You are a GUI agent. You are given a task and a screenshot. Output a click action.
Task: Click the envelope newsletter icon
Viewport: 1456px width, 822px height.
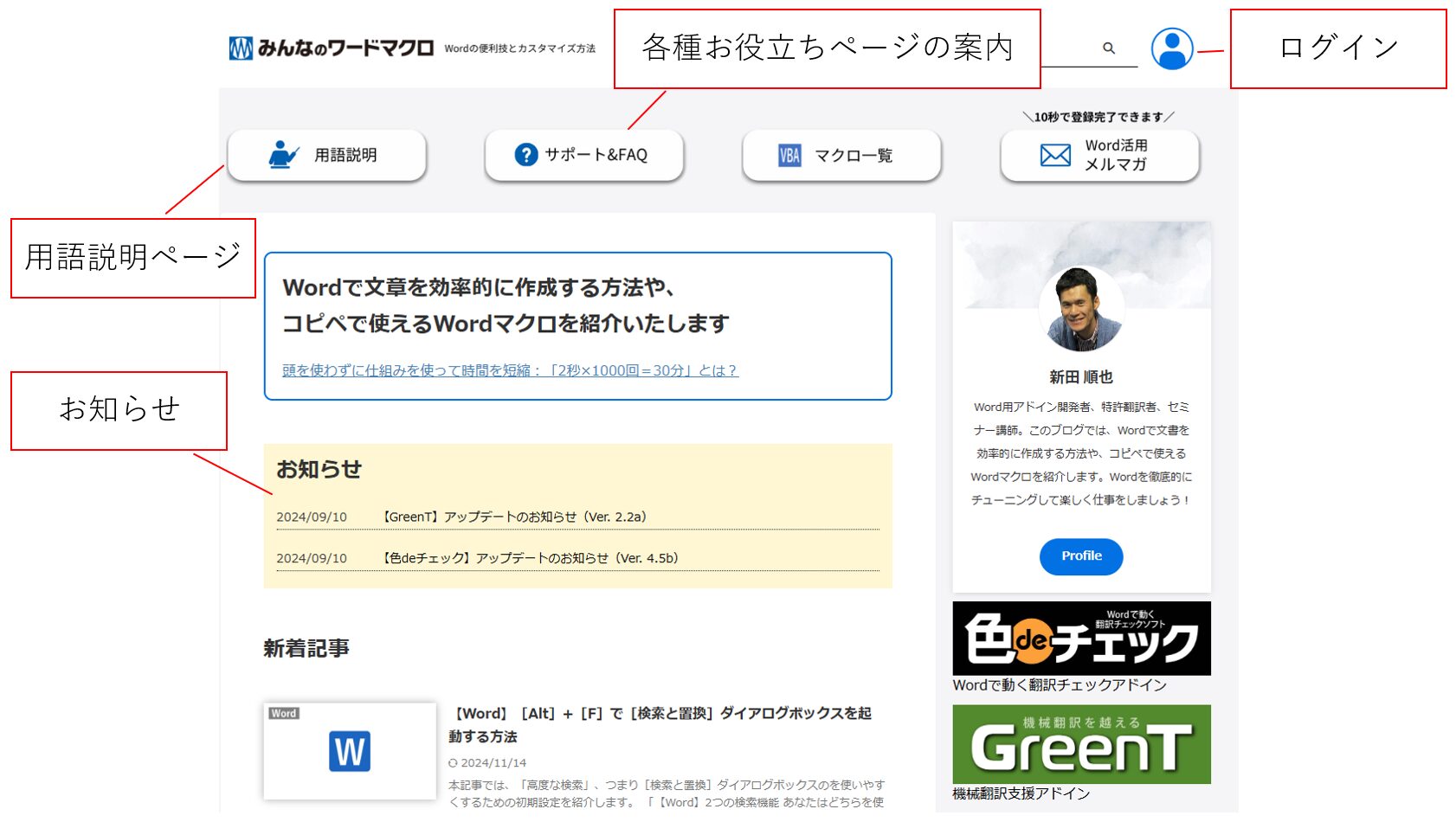tap(1055, 156)
